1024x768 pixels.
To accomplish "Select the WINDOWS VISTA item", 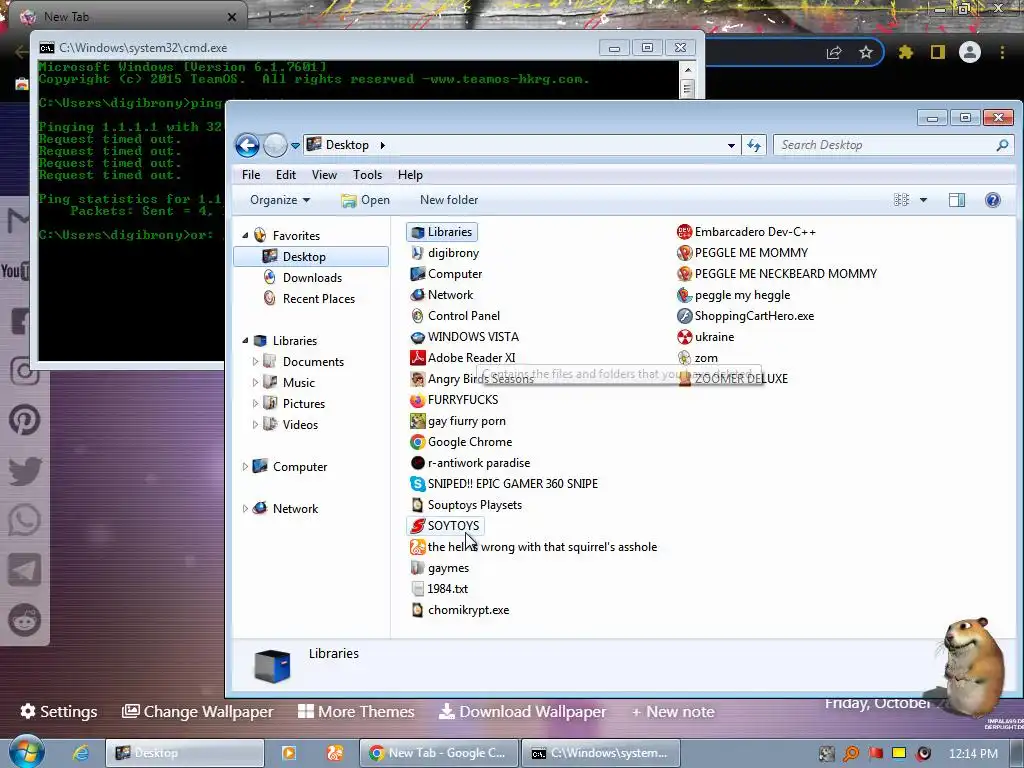I will point(464,337).
